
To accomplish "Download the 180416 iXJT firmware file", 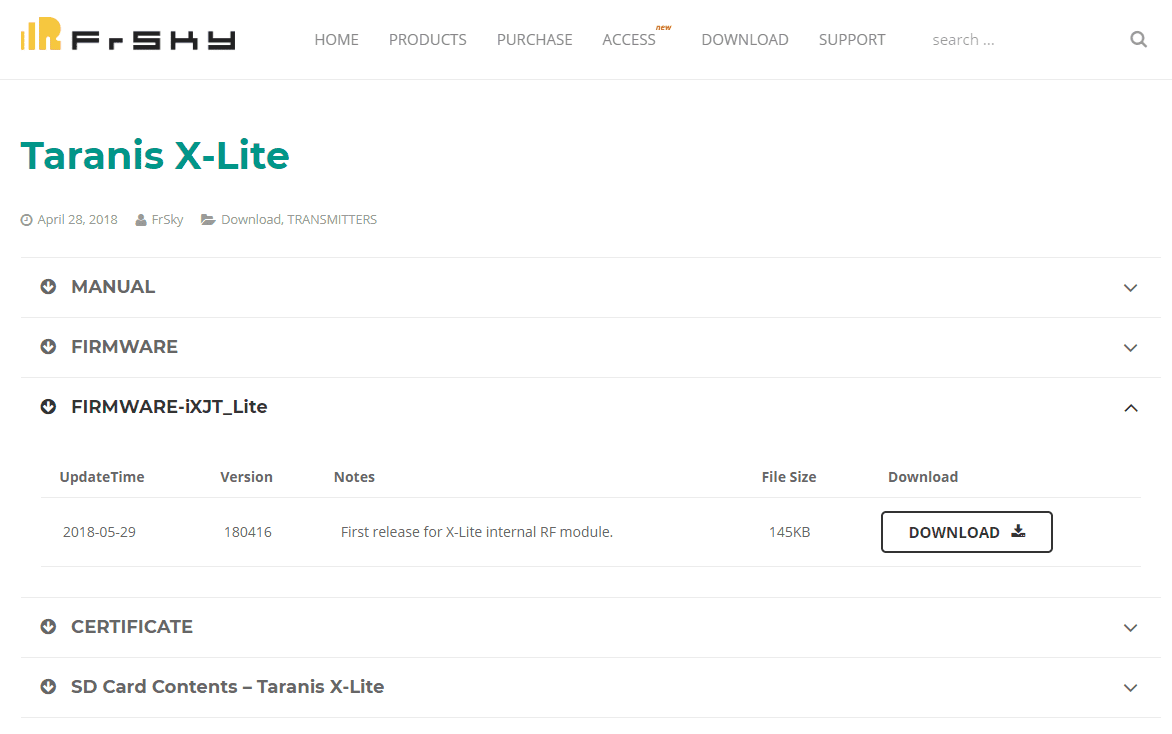I will pyautogui.click(x=966, y=532).
